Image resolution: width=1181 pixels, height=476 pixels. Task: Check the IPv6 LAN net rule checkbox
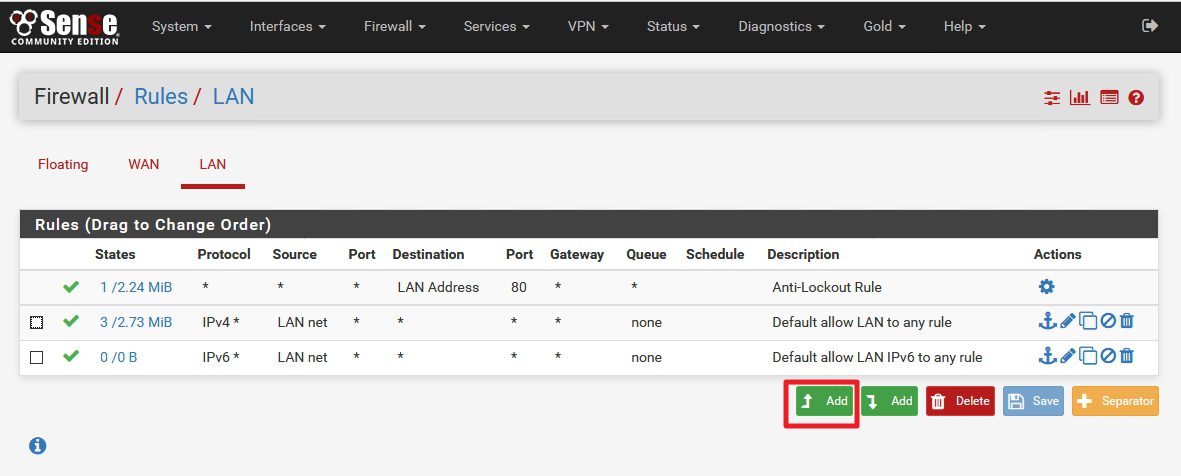tap(37, 357)
